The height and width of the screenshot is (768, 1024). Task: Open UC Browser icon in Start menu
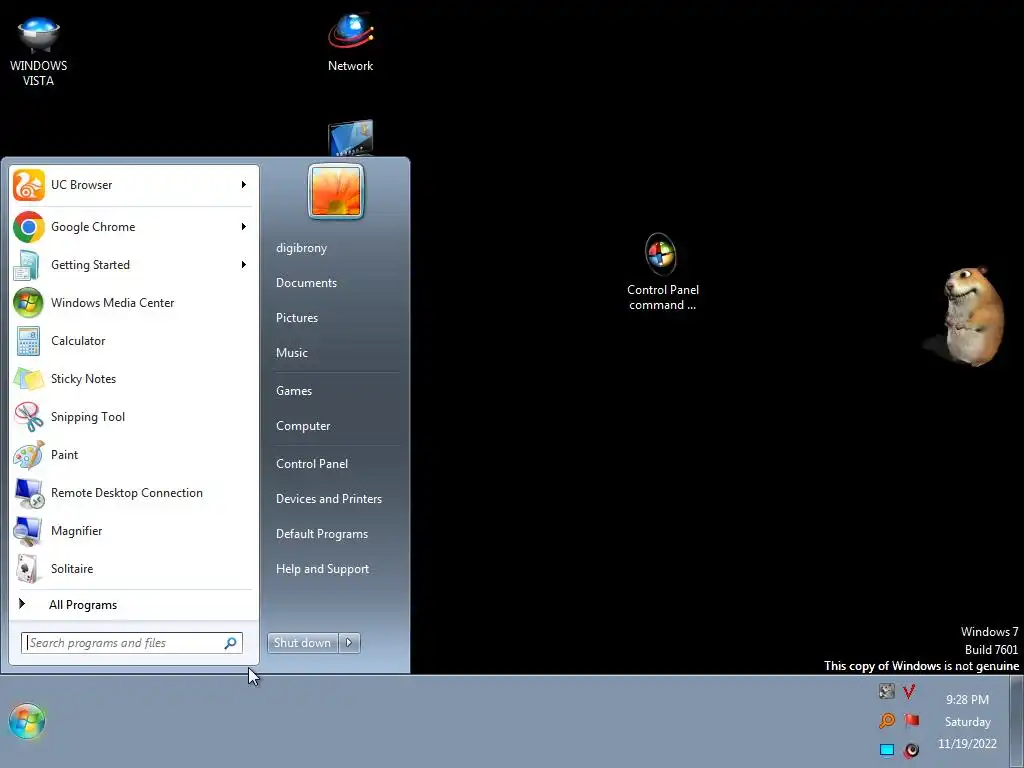click(29, 185)
